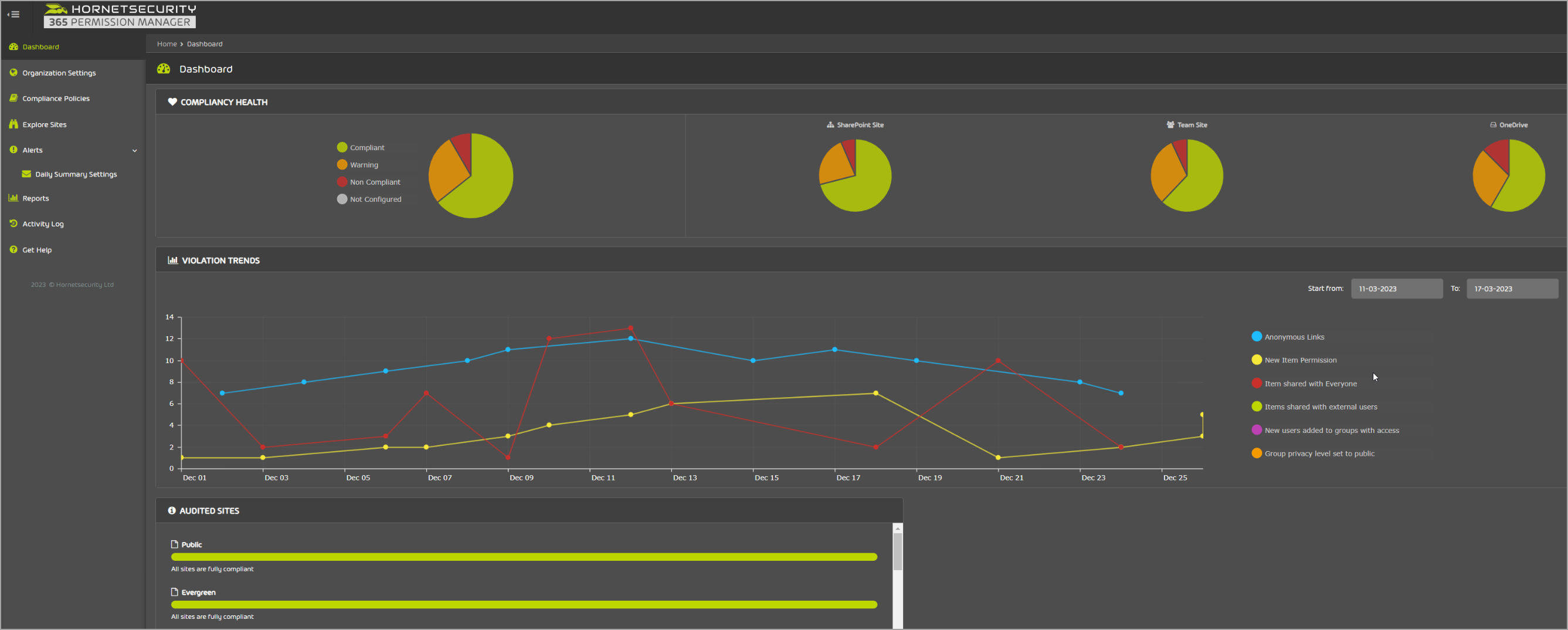Viewport: 1568px width, 630px height.
Task: Toggle the New Item Permission legend entry
Action: coord(1299,360)
